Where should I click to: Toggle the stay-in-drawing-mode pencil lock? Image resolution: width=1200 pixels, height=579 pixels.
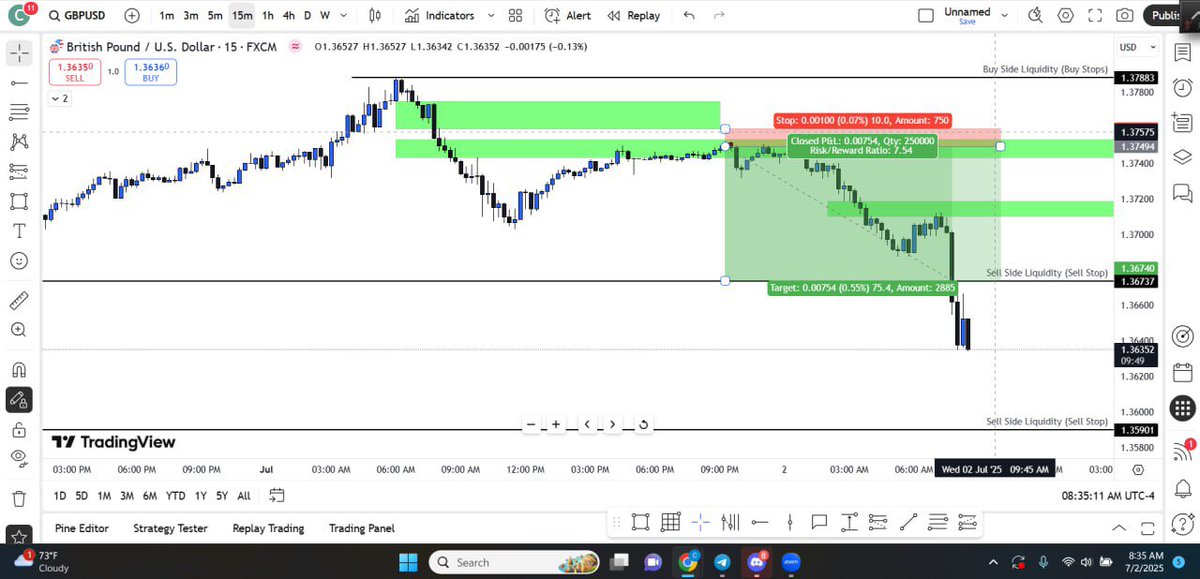(19, 400)
